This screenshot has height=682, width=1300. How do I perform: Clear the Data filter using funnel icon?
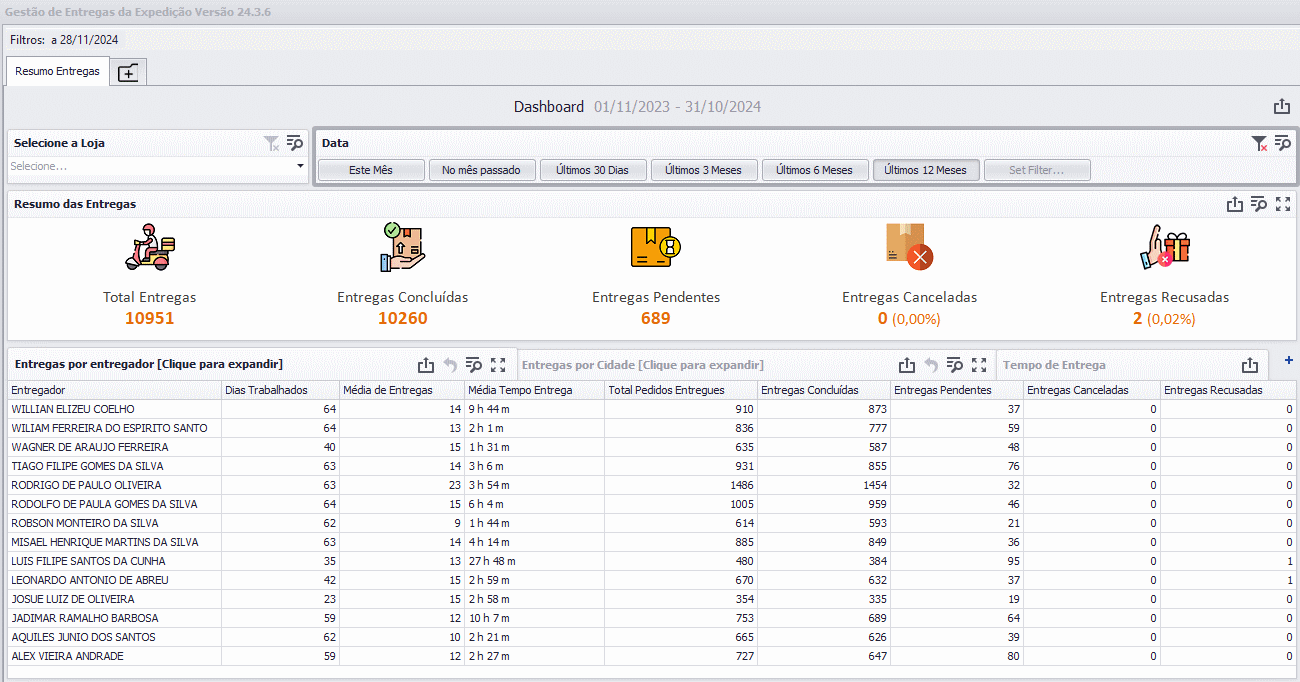tap(1260, 144)
